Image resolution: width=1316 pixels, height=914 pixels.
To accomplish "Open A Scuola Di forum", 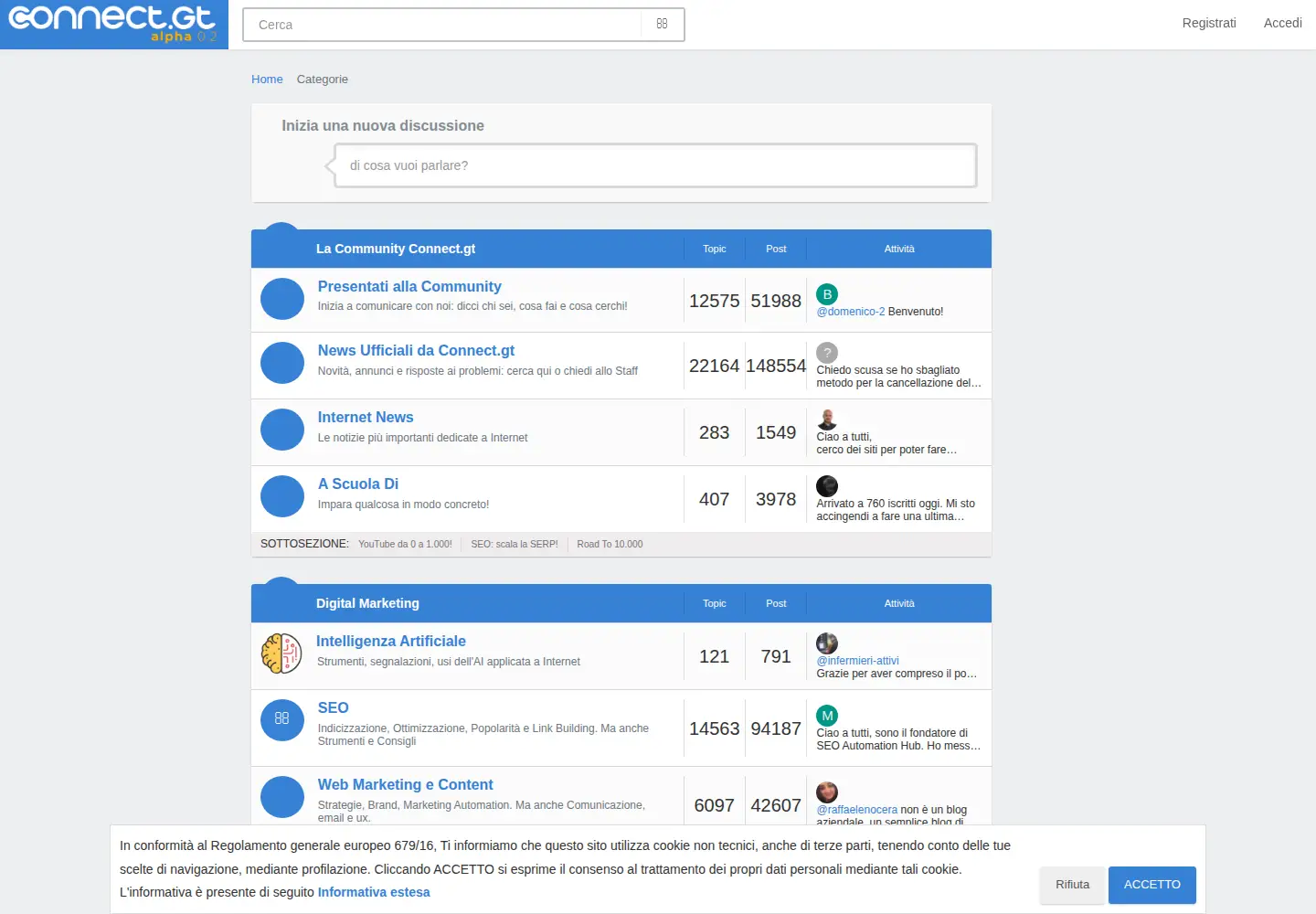I will [358, 484].
